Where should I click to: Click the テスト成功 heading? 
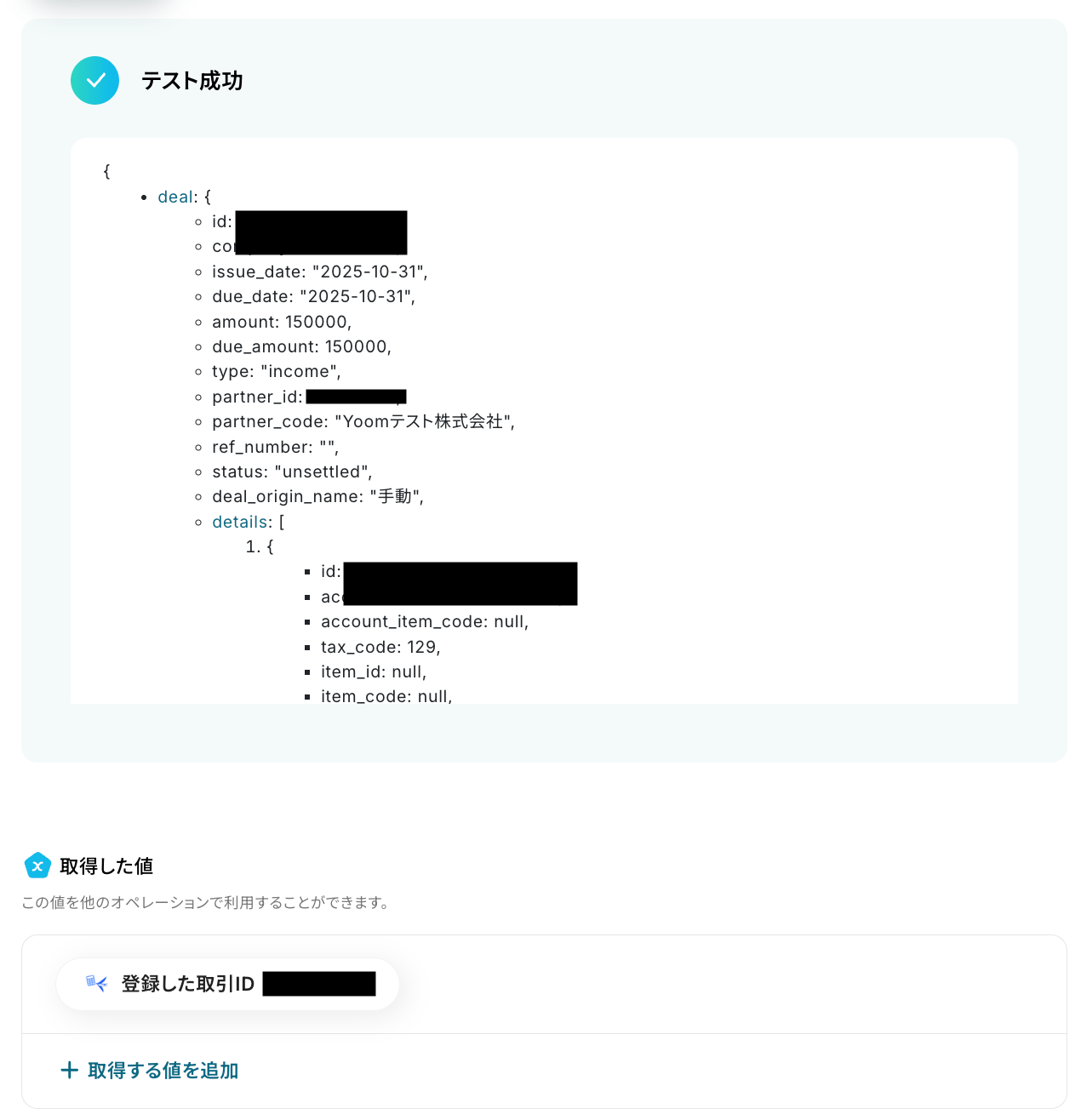[x=192, y=81]
